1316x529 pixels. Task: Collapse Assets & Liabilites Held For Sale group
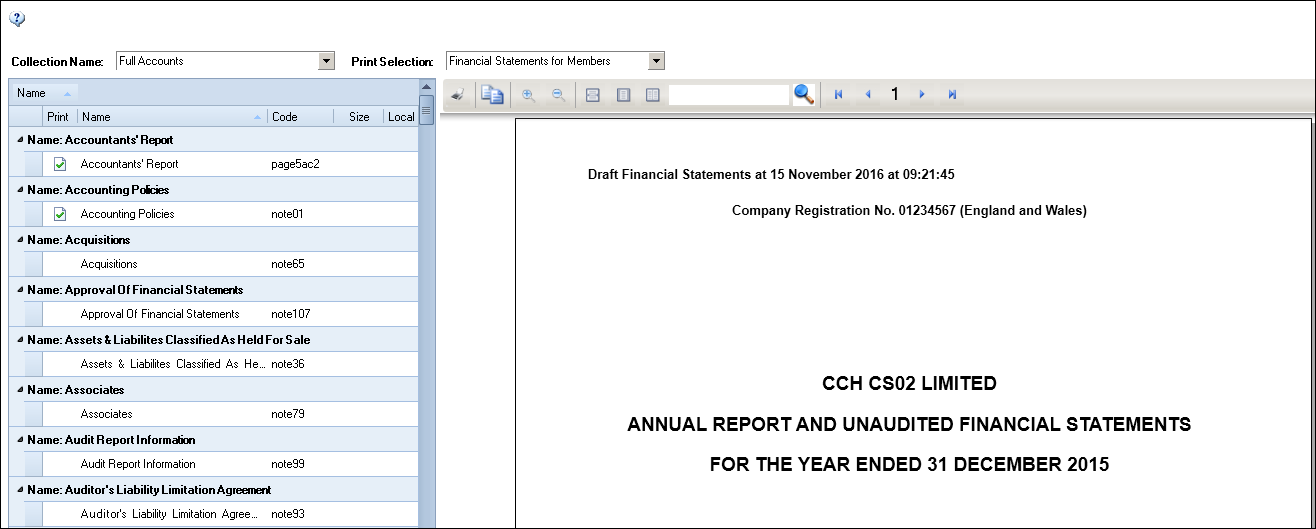point(20,340)
